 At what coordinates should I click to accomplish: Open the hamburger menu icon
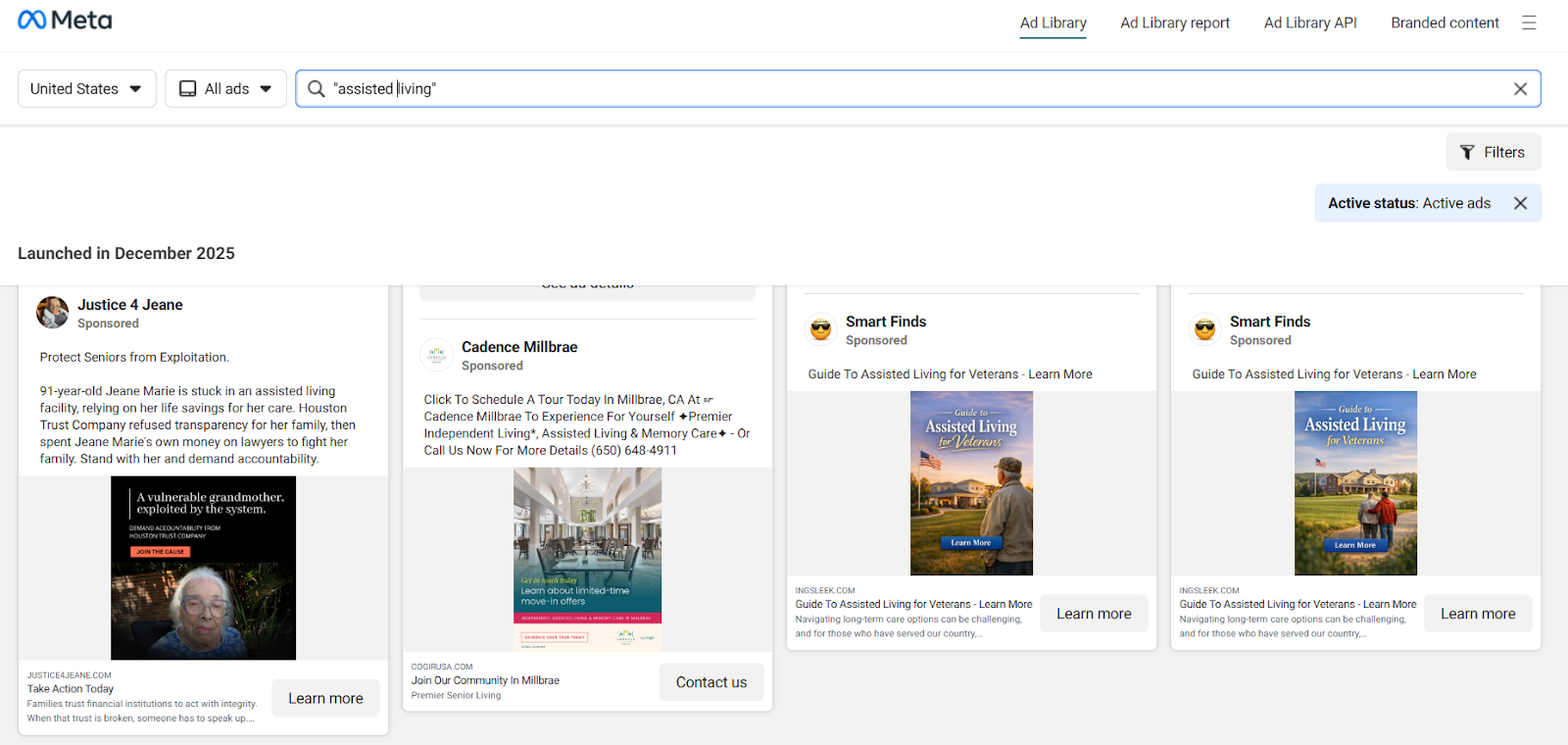click(x=1529, y=23)
